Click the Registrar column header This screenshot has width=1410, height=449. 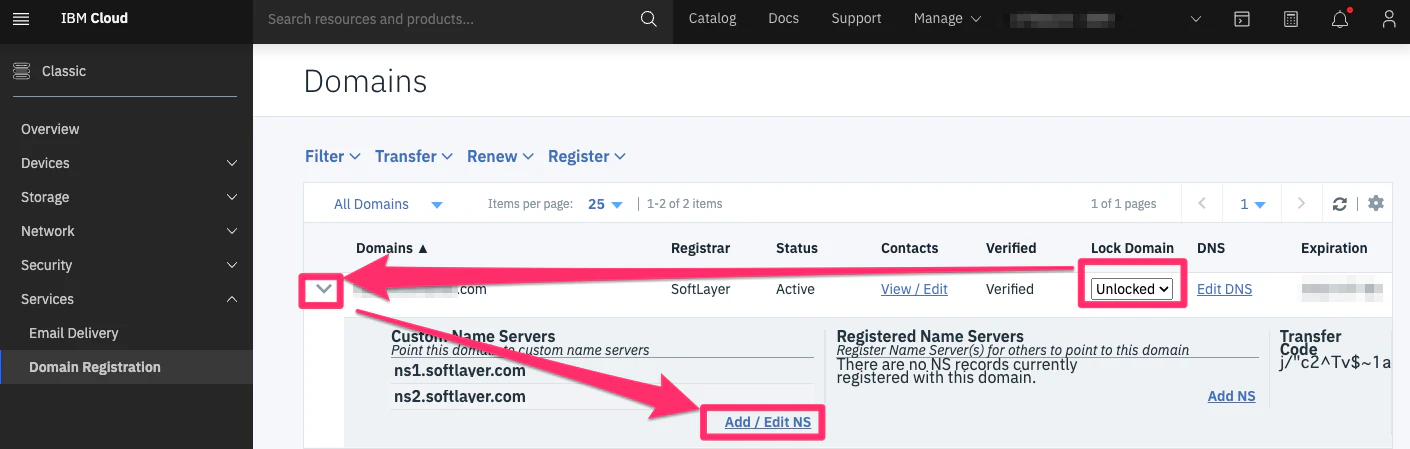(x=700, y=248)
